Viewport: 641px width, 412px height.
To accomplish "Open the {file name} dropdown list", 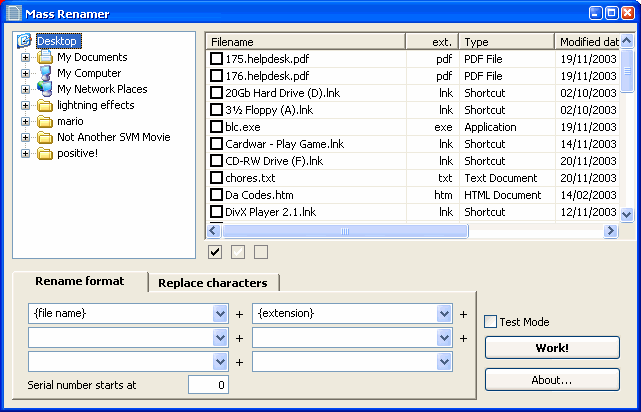I will (x=221, y=313).
